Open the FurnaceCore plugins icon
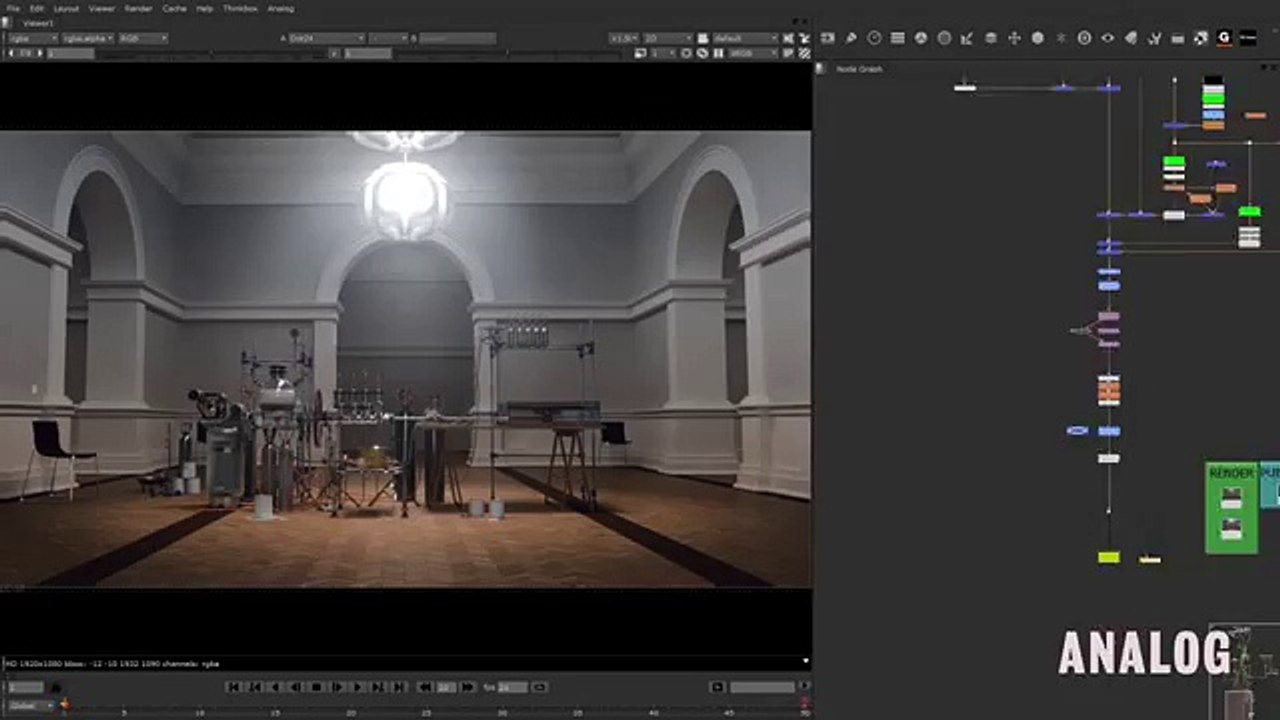The height and width of the screenshot is (720, 1280). tap(1201, 38)
